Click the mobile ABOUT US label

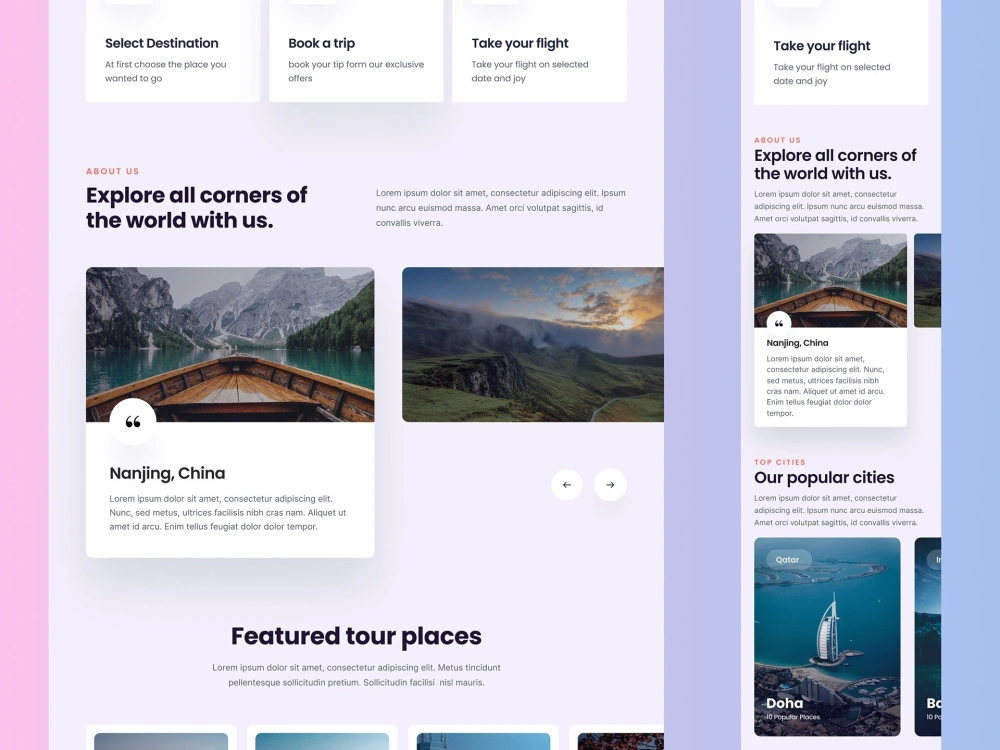coord(777,140)
